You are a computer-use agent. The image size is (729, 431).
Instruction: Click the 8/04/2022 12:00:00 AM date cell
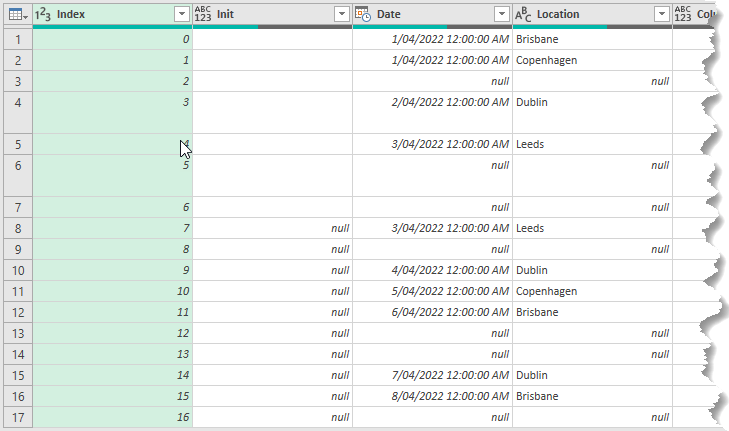point(432,396)
